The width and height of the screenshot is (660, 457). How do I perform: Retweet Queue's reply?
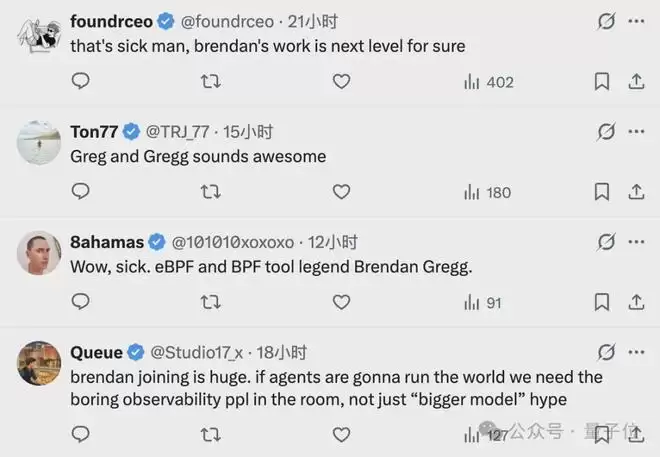pyautogui.click(x=211, y=434)
